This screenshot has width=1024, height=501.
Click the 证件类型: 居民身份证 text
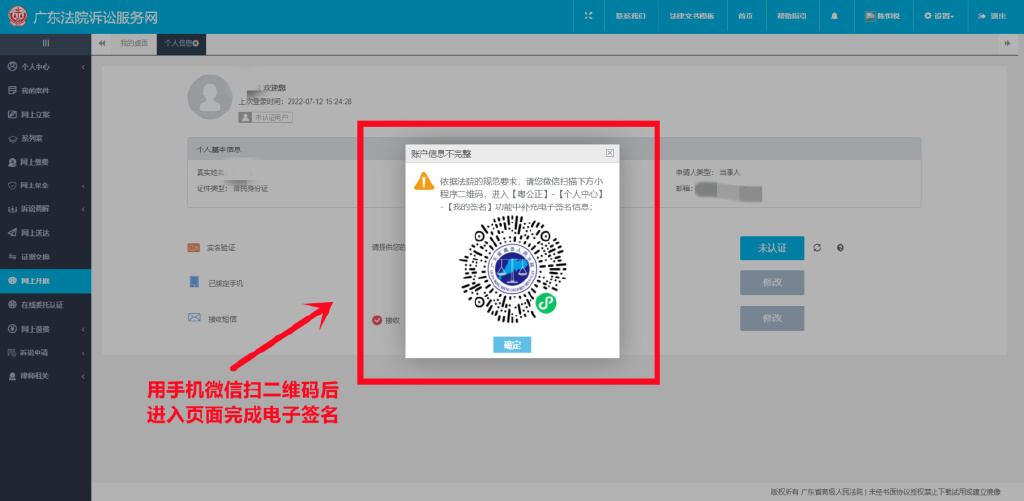pos(232,188)
